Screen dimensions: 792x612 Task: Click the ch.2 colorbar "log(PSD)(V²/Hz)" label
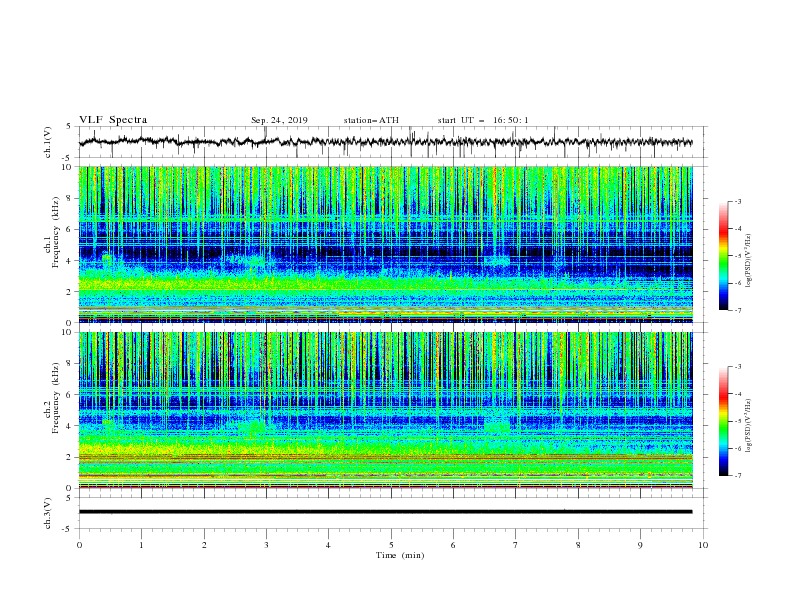[749, 425]
